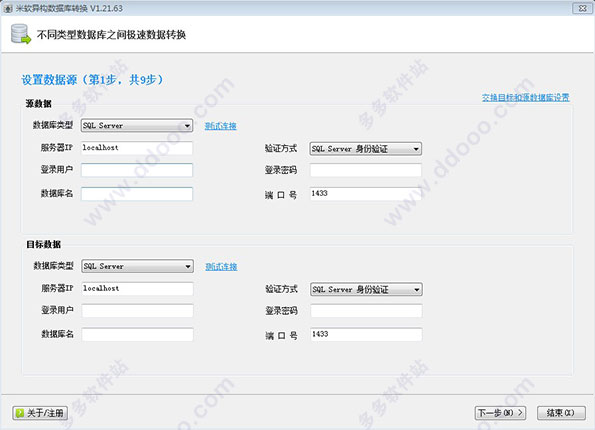Focus source 服务器IP localhost field

137,148
